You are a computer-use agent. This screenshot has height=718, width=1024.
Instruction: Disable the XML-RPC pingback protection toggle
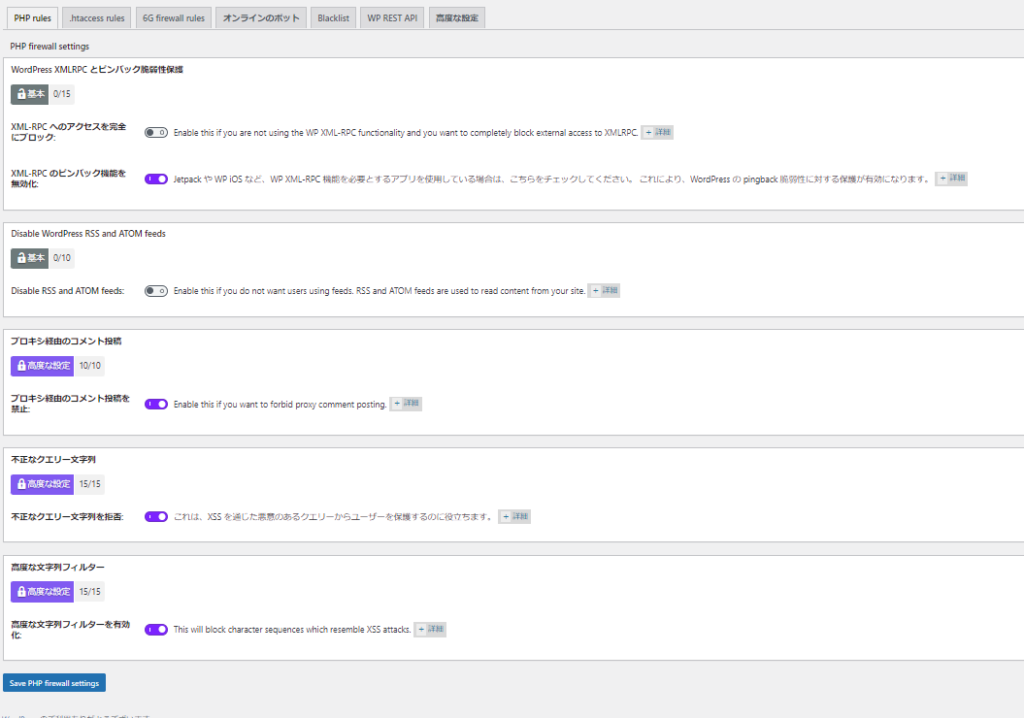156,179
